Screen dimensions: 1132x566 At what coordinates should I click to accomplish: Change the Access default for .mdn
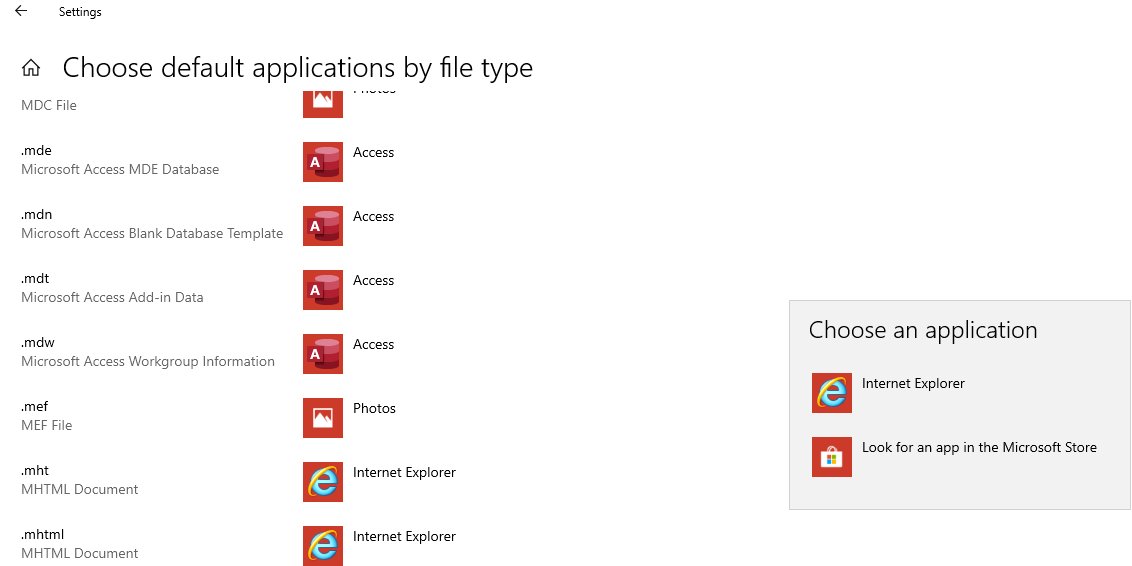(373, 217)
